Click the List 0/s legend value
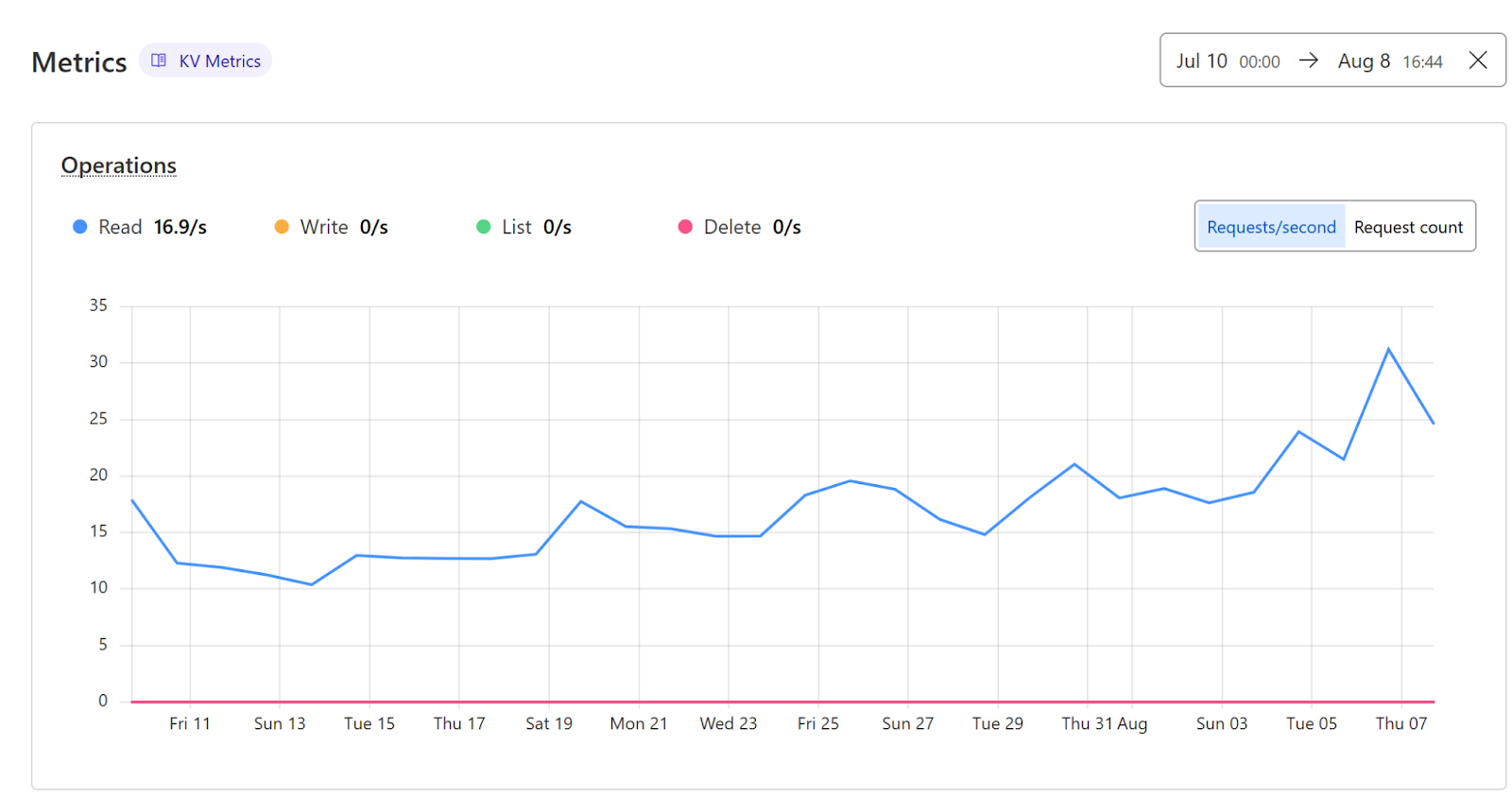The image size is (1512, 799). [557, 227]
